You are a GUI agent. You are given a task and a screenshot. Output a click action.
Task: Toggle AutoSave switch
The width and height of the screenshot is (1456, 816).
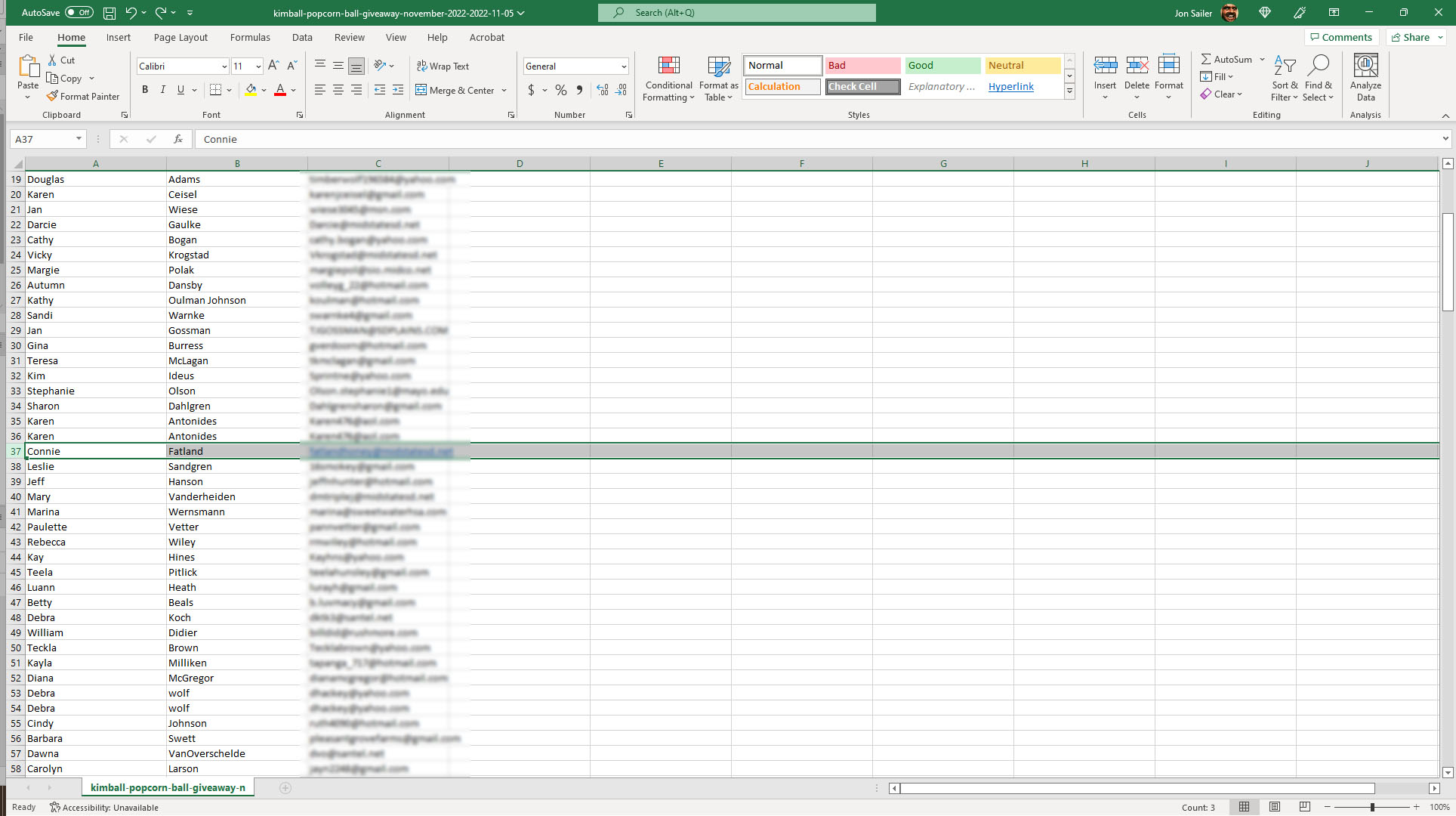(79, 13)
